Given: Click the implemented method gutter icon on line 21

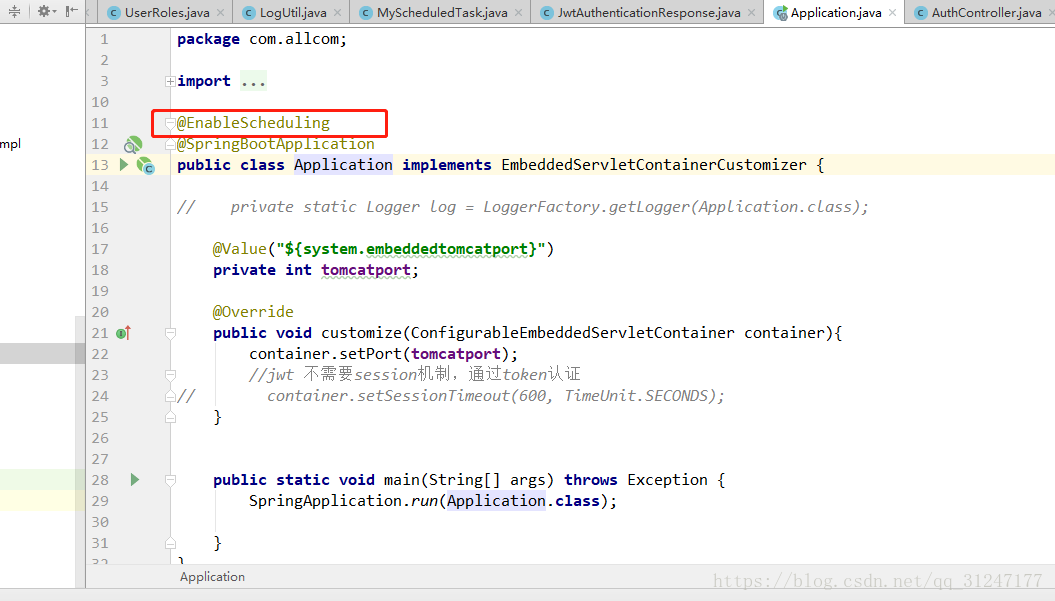Looking at the screenshot, I should [124, 333].
